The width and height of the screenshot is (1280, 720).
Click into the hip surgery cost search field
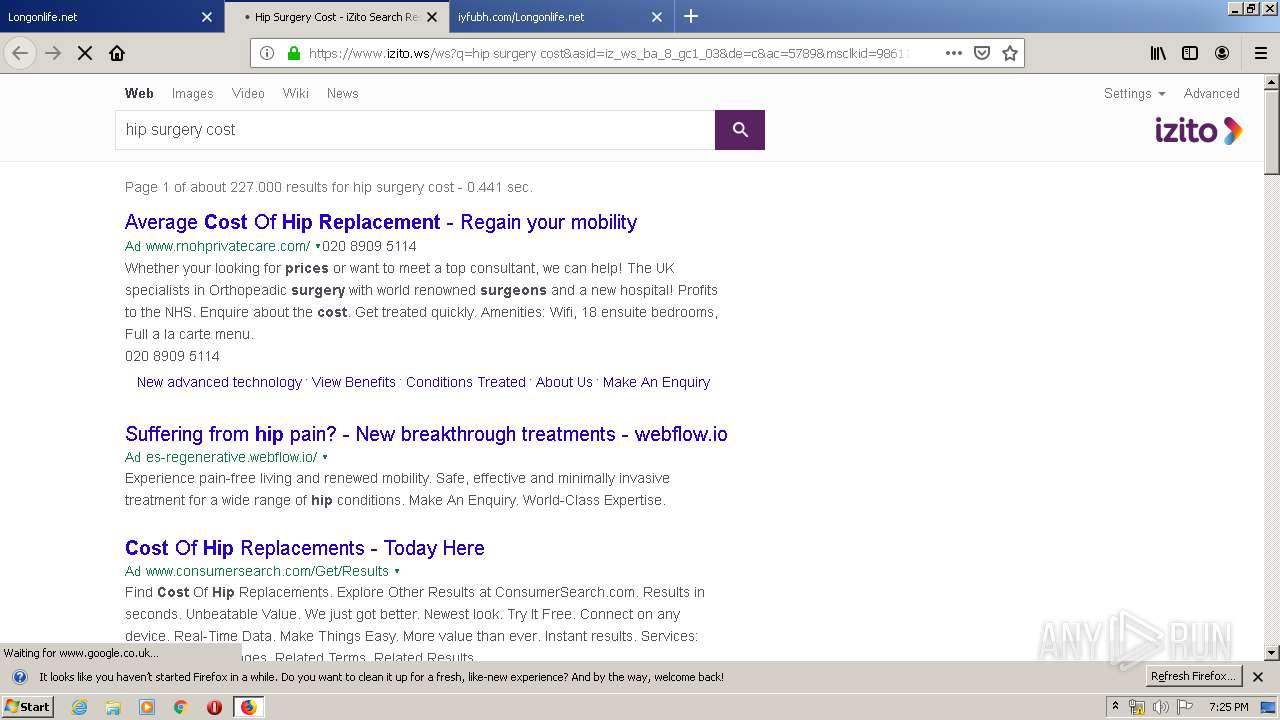coord(415,130)
